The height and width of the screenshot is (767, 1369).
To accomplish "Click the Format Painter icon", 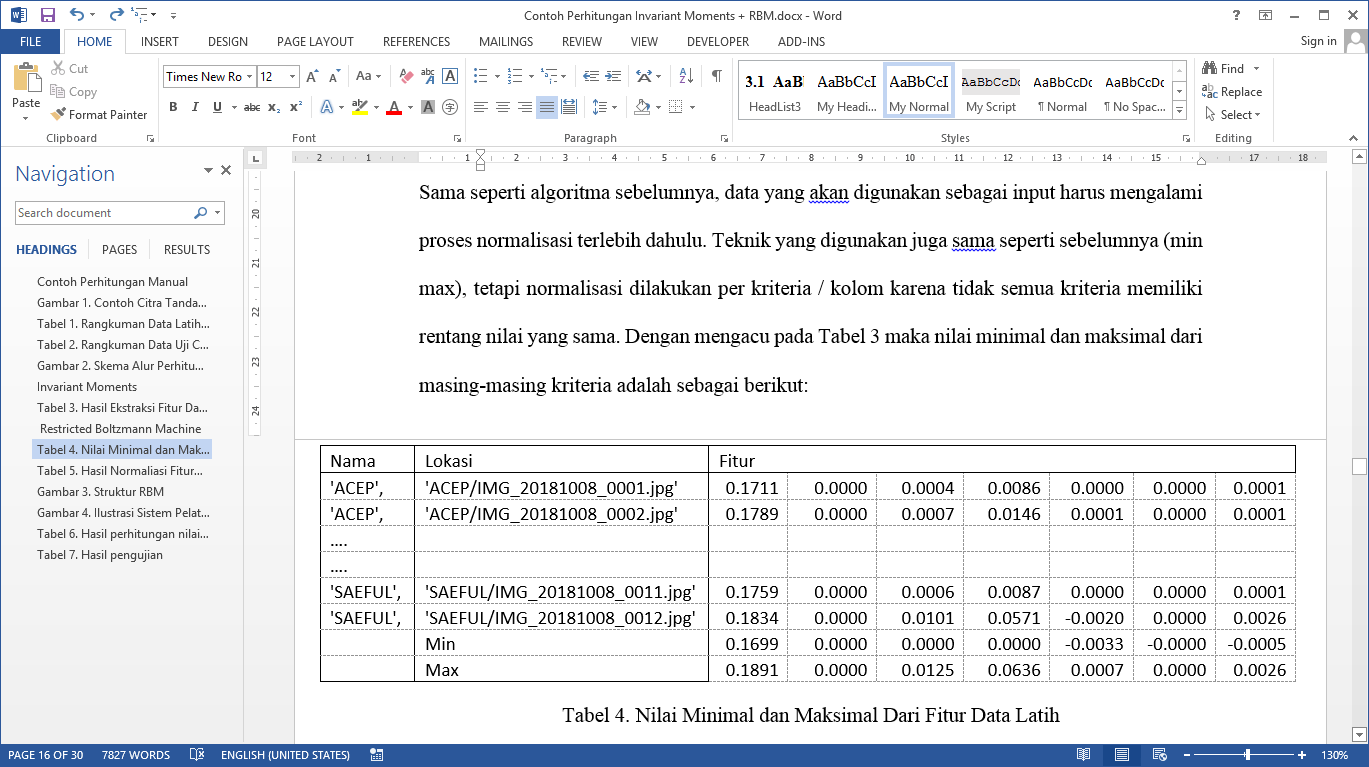I will 59,115.
